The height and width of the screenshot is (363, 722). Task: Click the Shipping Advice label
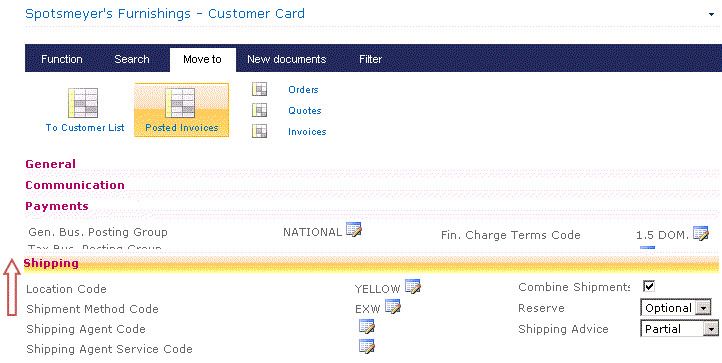point(563,329)
